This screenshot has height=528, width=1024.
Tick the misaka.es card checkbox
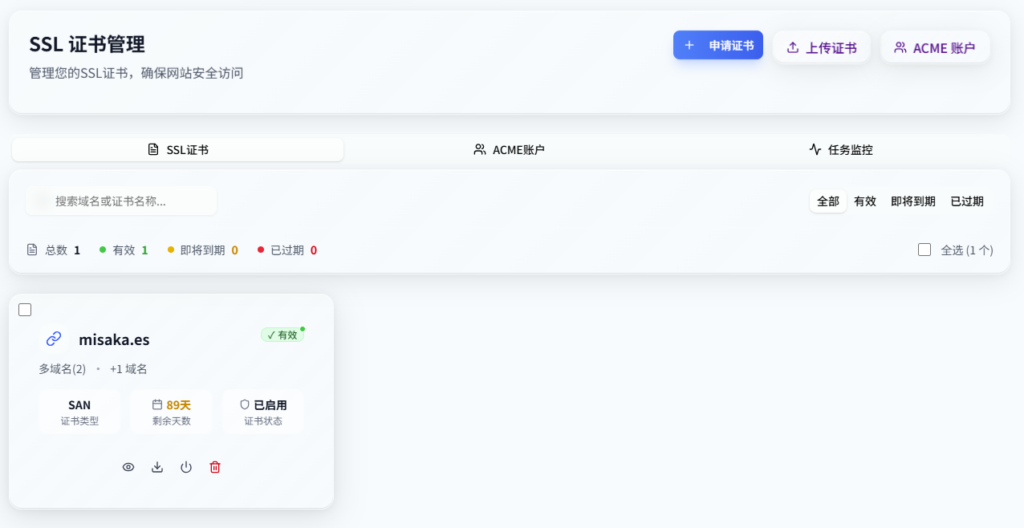point(25,310)
